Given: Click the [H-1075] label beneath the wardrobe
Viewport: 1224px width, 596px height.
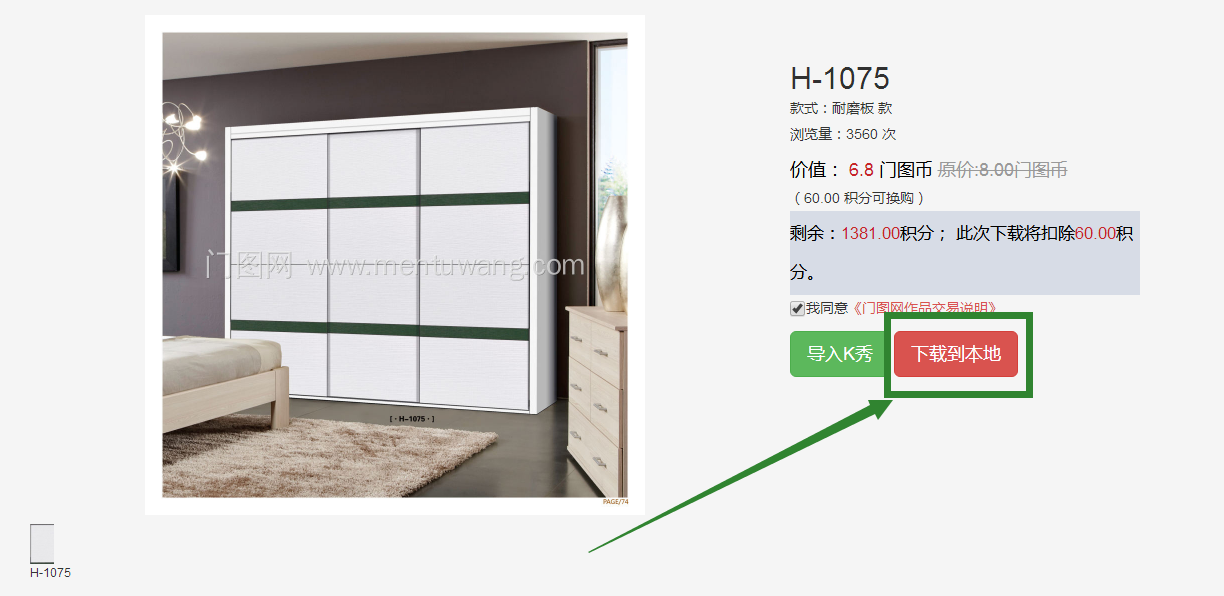Looking at the screenshot, I should (x=411, y=418).
